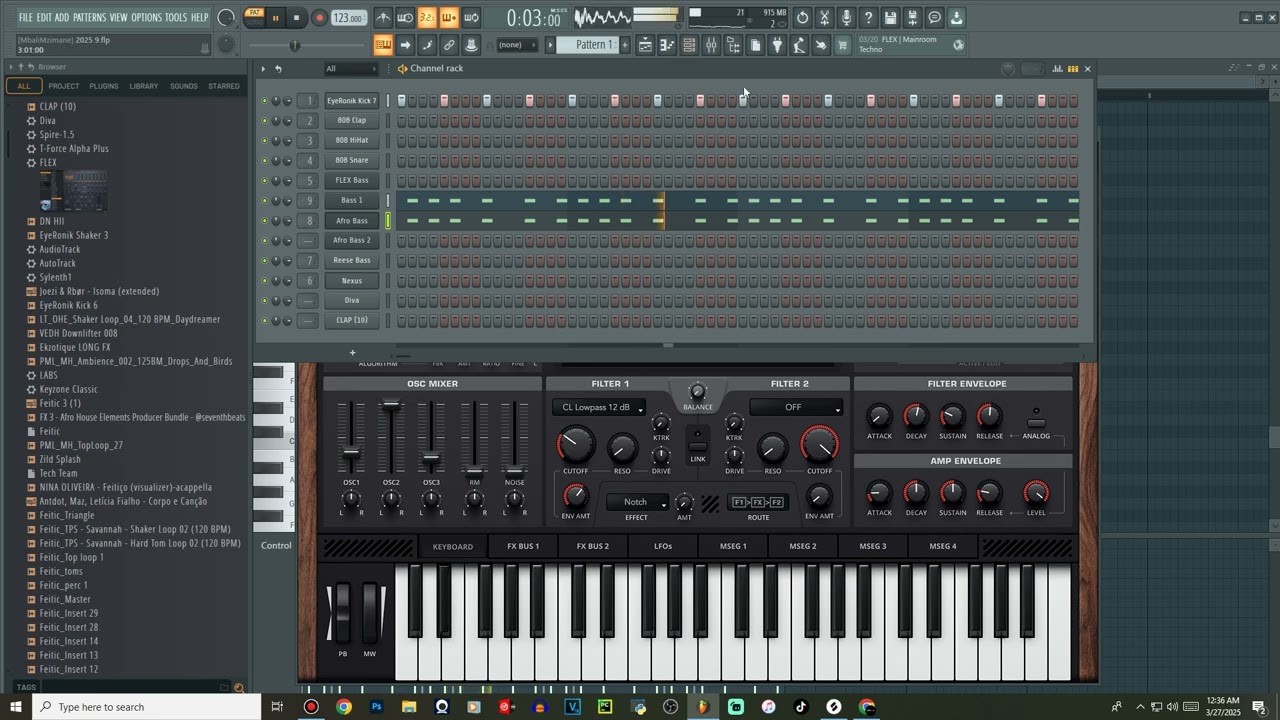1280x720 pixels.
Task: Select the Reese Bass channel button
Action: 352,260
